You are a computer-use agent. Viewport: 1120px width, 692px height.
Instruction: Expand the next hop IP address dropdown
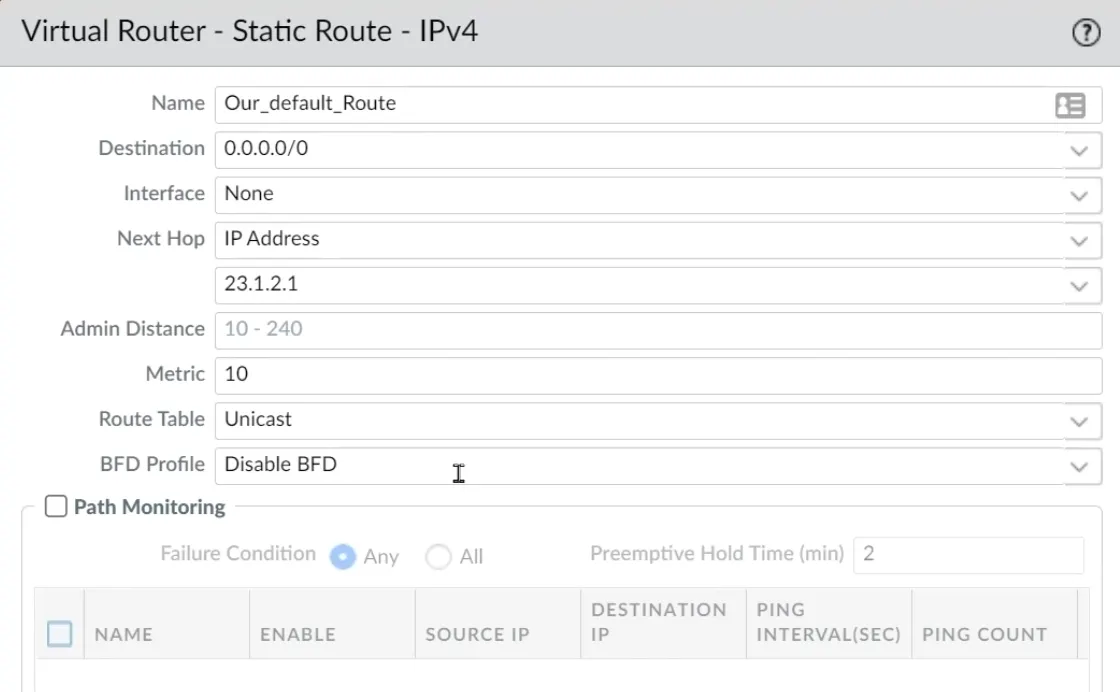point(1079,285)
